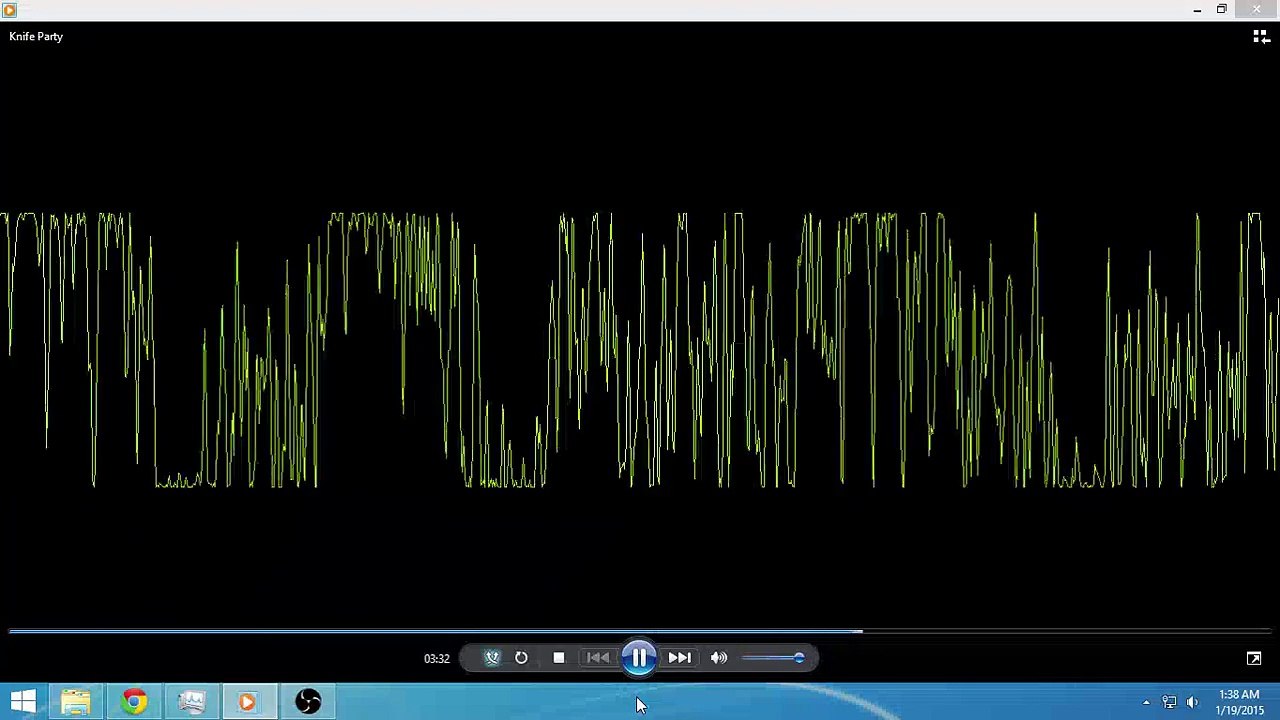Open File Explorer from taskbar
This screenshot has height=720, width=1280.
point(76,702)
